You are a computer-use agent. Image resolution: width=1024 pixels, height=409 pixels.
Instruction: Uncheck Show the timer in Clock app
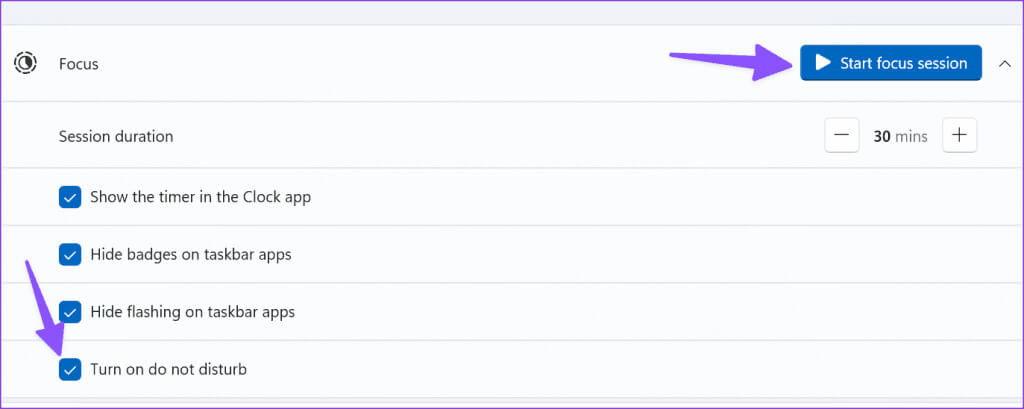[70, 197]
